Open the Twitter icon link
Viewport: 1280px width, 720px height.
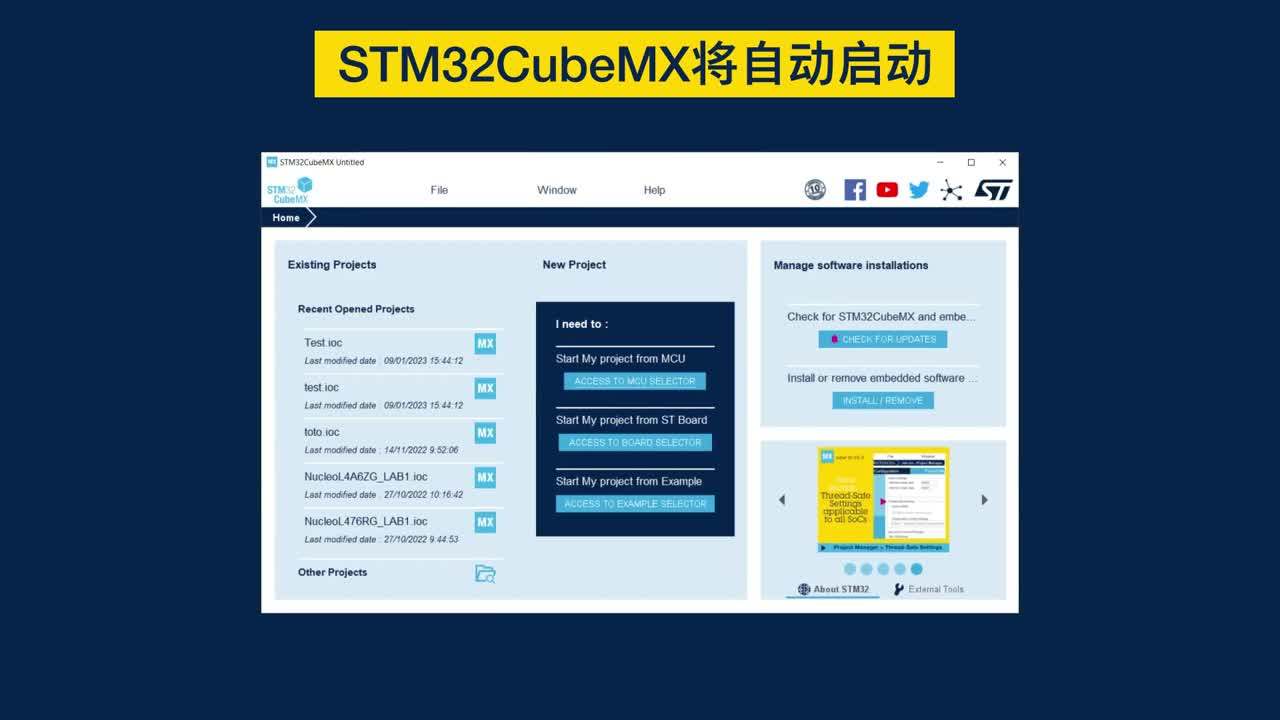(919, 190)
